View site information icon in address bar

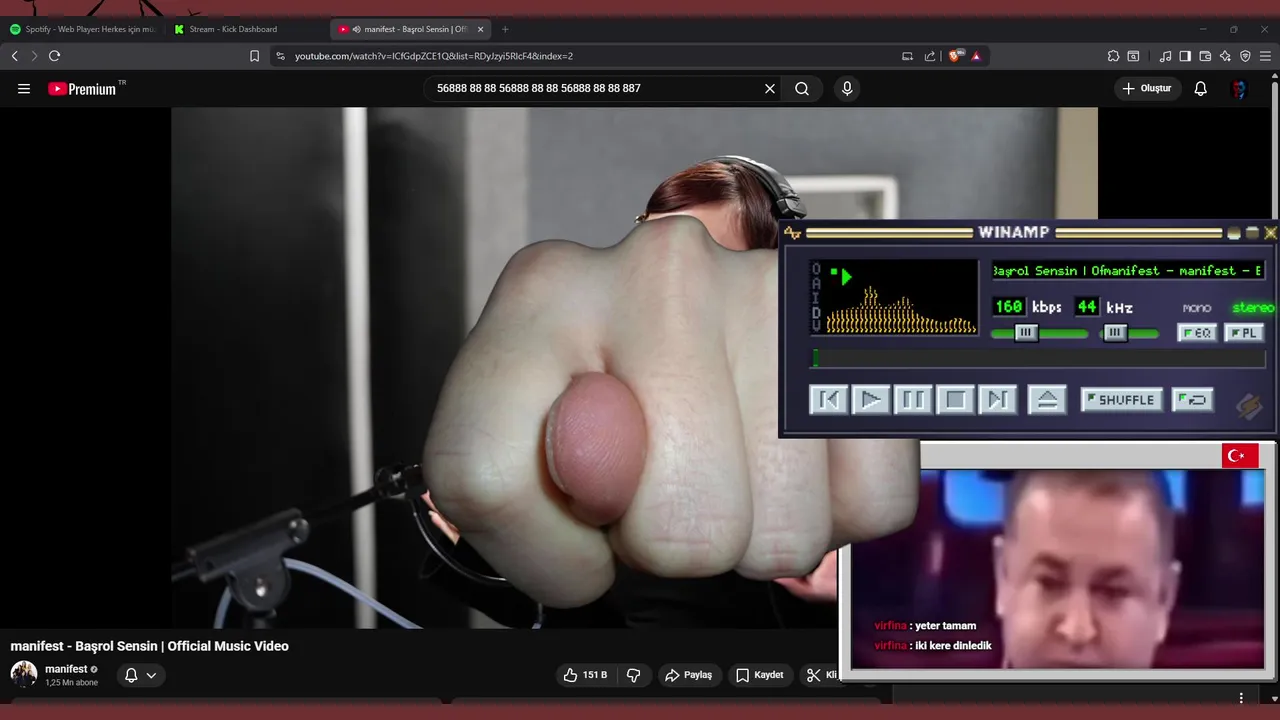click(280, 56)
